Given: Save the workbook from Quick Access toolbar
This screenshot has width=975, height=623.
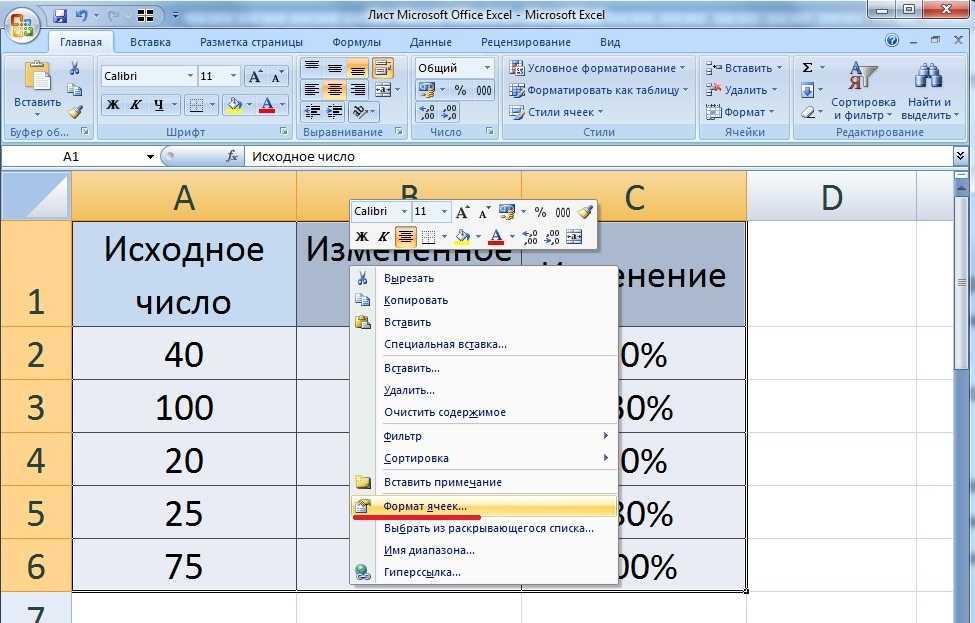Looking at the screenshot, I should 60,16.
